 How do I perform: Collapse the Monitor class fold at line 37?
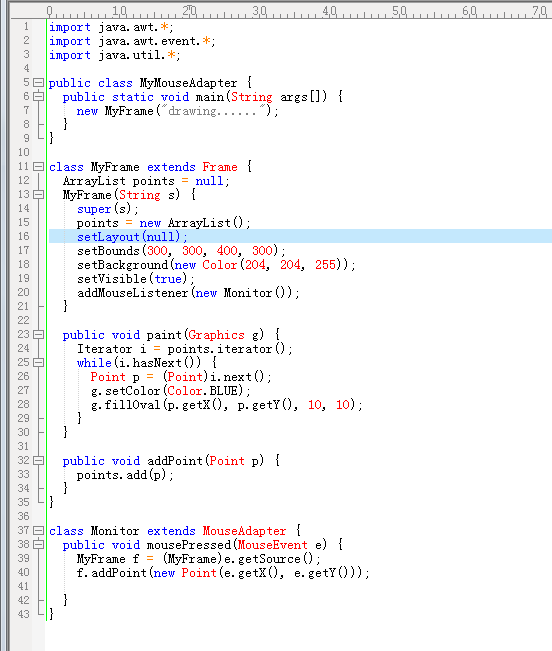(38, 531)
